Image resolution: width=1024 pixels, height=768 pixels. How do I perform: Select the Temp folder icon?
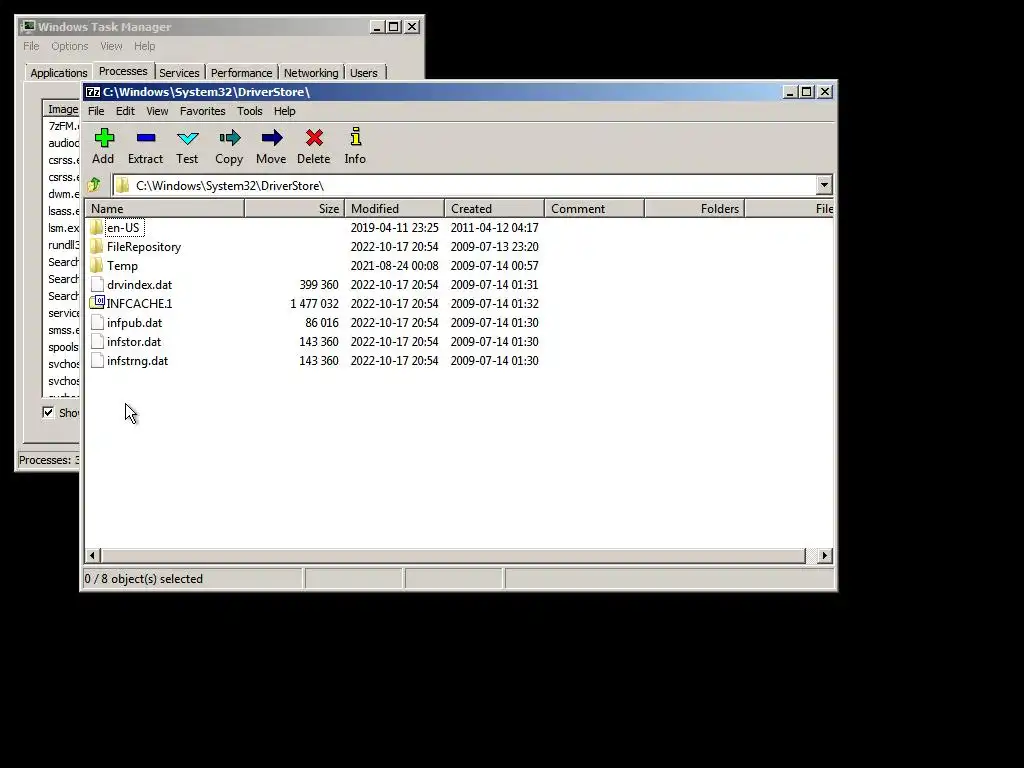[97, 265]
